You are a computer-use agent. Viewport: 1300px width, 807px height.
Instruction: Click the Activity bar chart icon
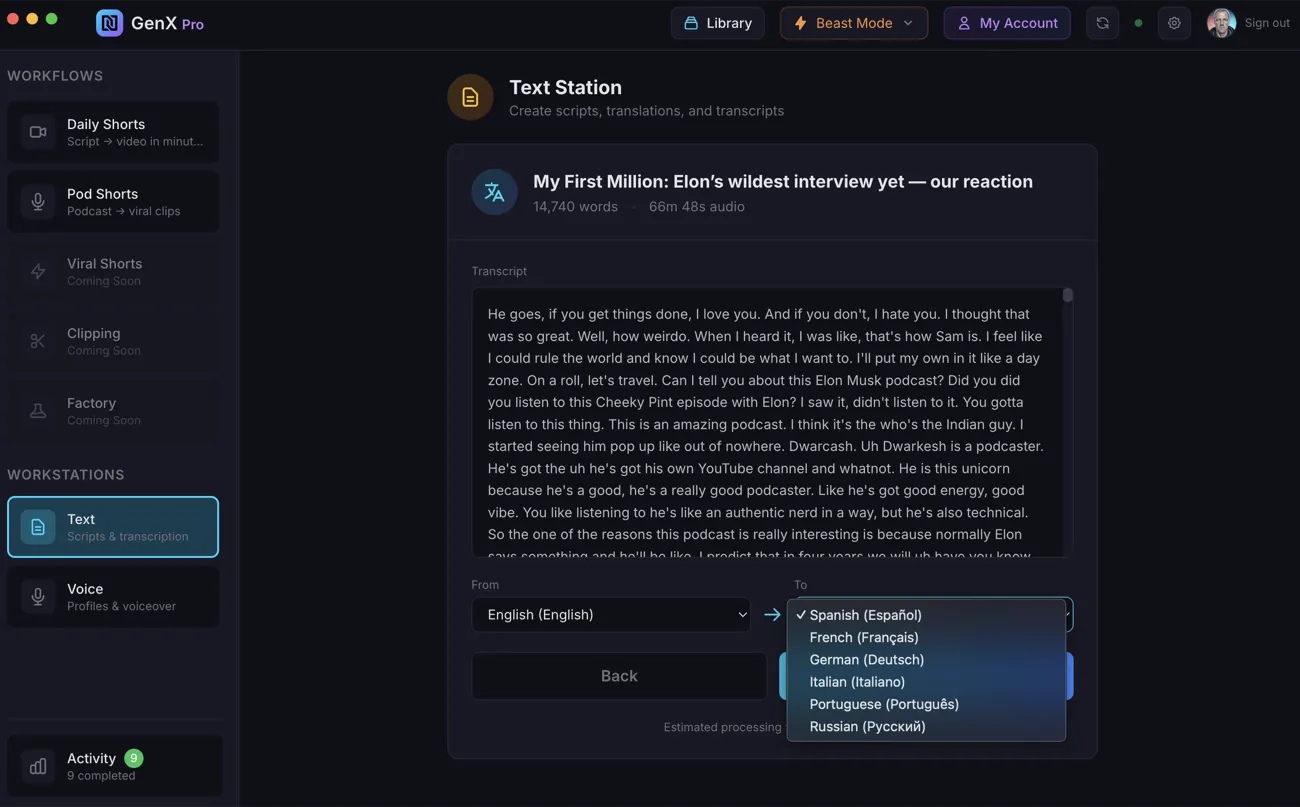pos(37,765)
